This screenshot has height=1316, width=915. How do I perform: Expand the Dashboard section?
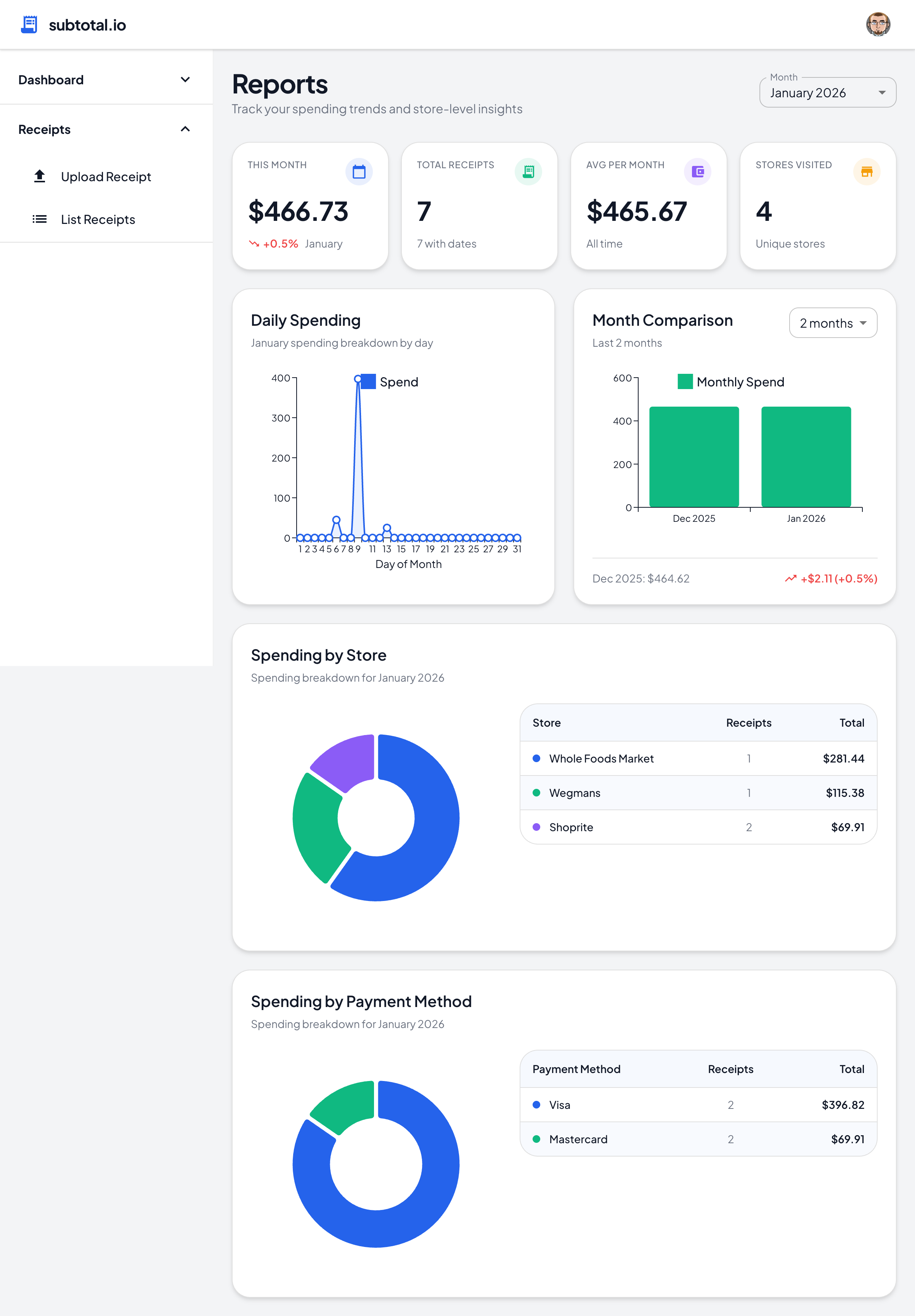pos(185,79)
